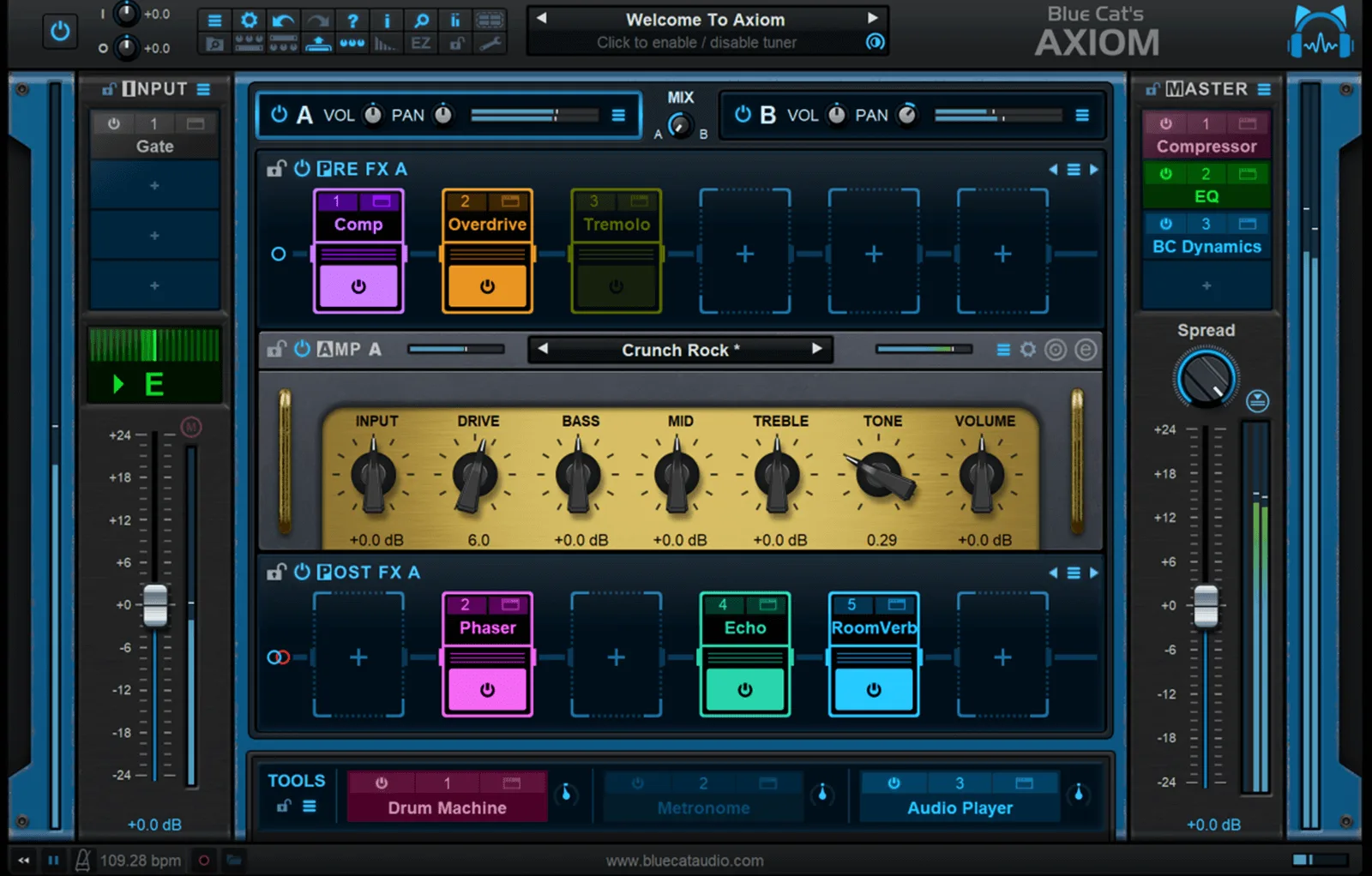Click the redo arrow in the top toolbar
The height and width of the screenshot is (876, 1372).
pyautogui.click(x=317, y=19)
